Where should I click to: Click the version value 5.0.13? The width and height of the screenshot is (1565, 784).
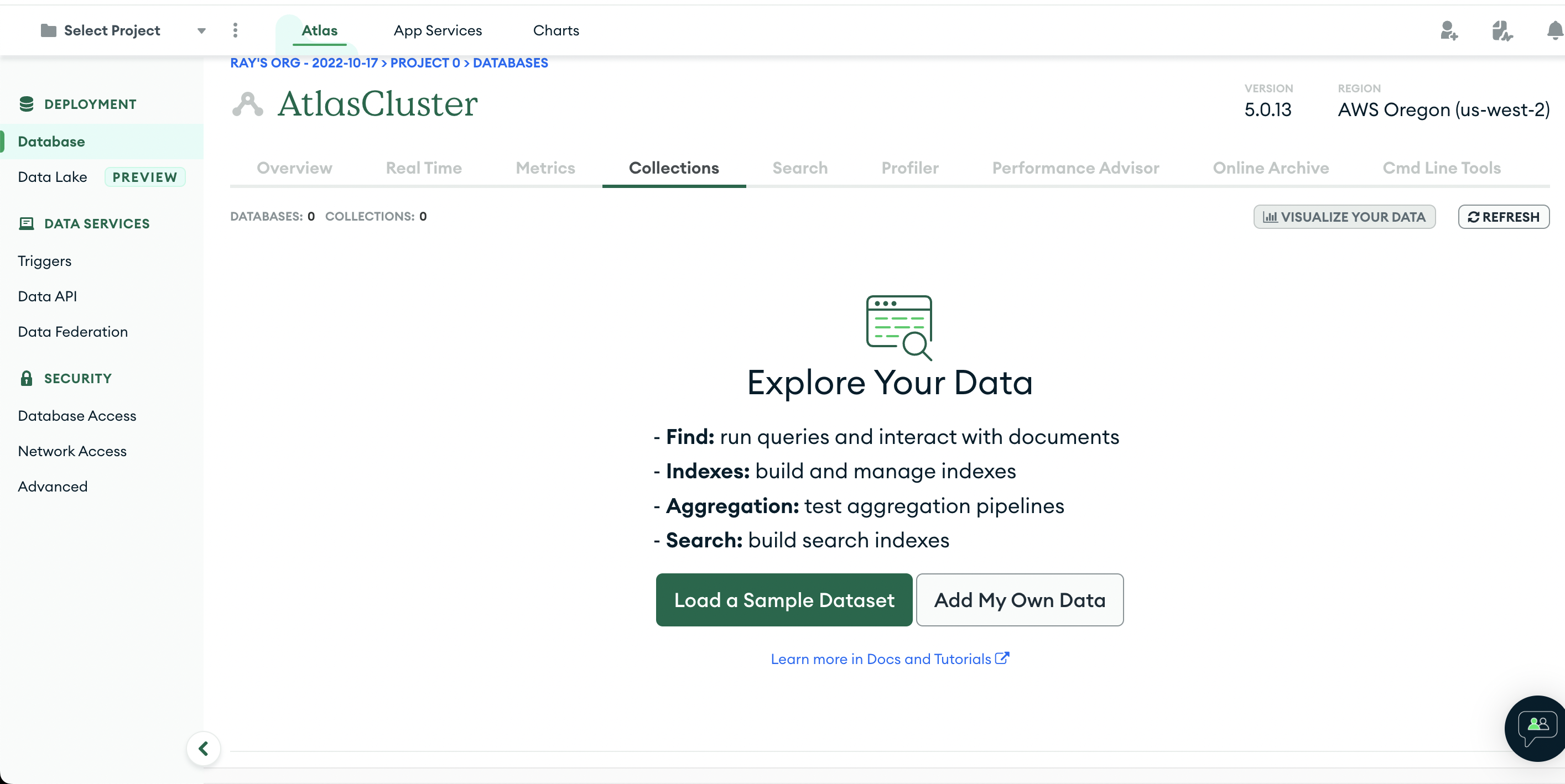(1268, 110)
